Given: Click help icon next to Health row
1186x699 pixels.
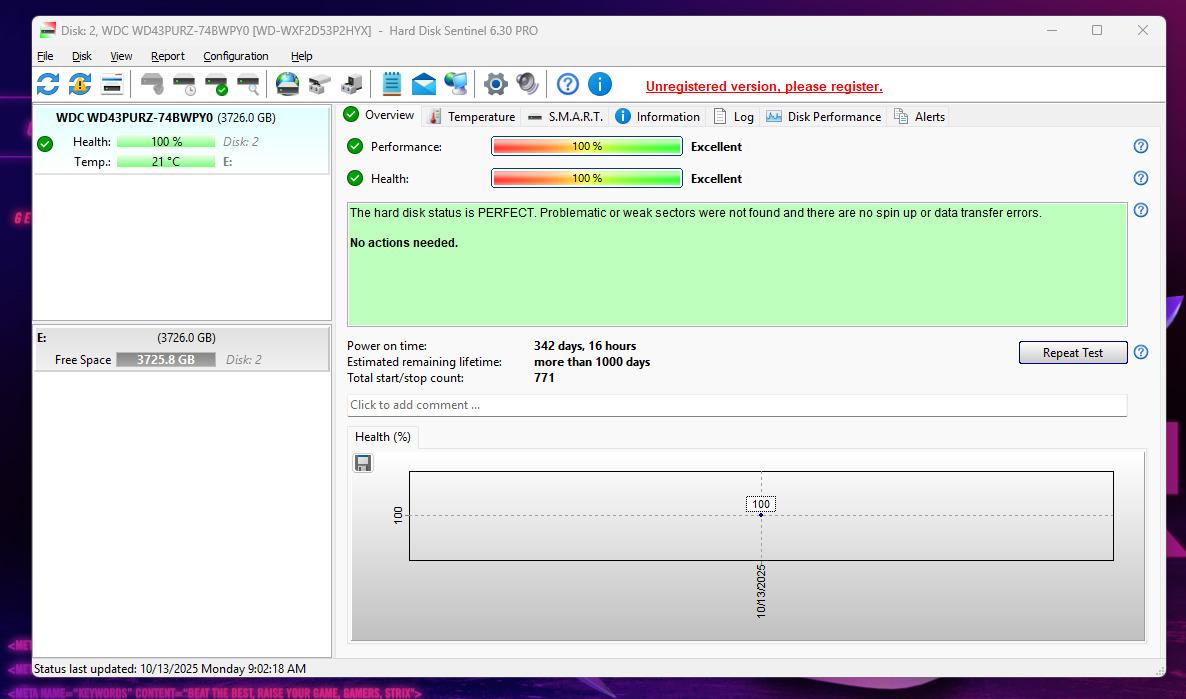Looking at the screenshot, I should coord(1141,178).
